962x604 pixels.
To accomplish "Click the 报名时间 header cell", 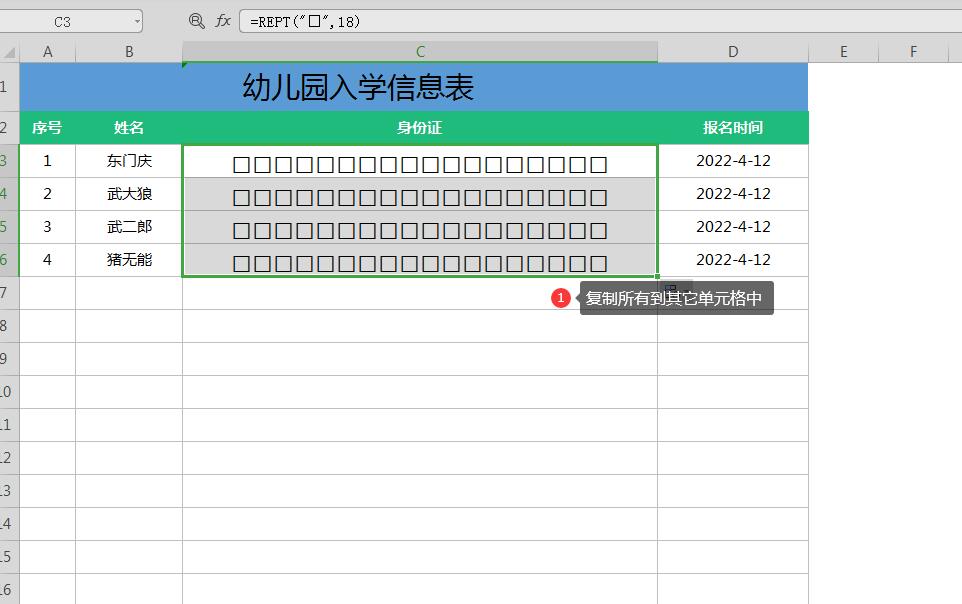I will [733, 128].
